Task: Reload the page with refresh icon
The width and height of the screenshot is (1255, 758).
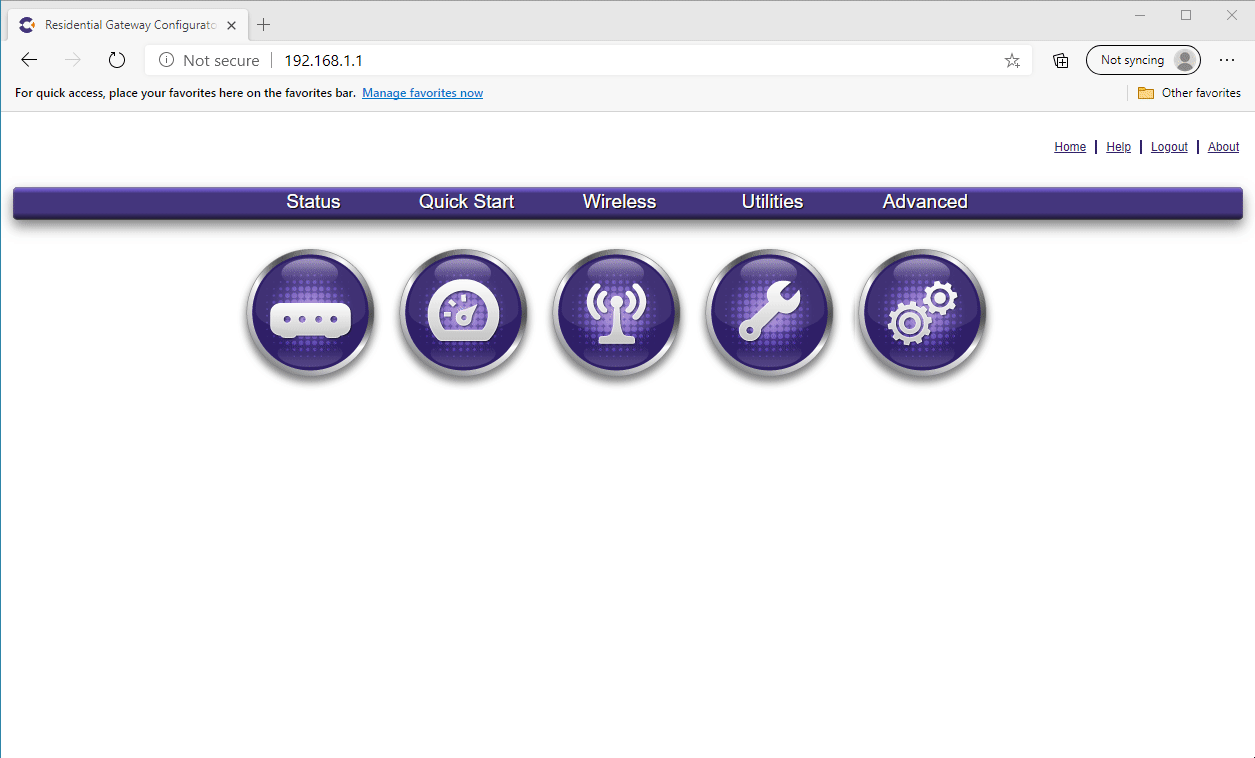Action: click(117, 60)
